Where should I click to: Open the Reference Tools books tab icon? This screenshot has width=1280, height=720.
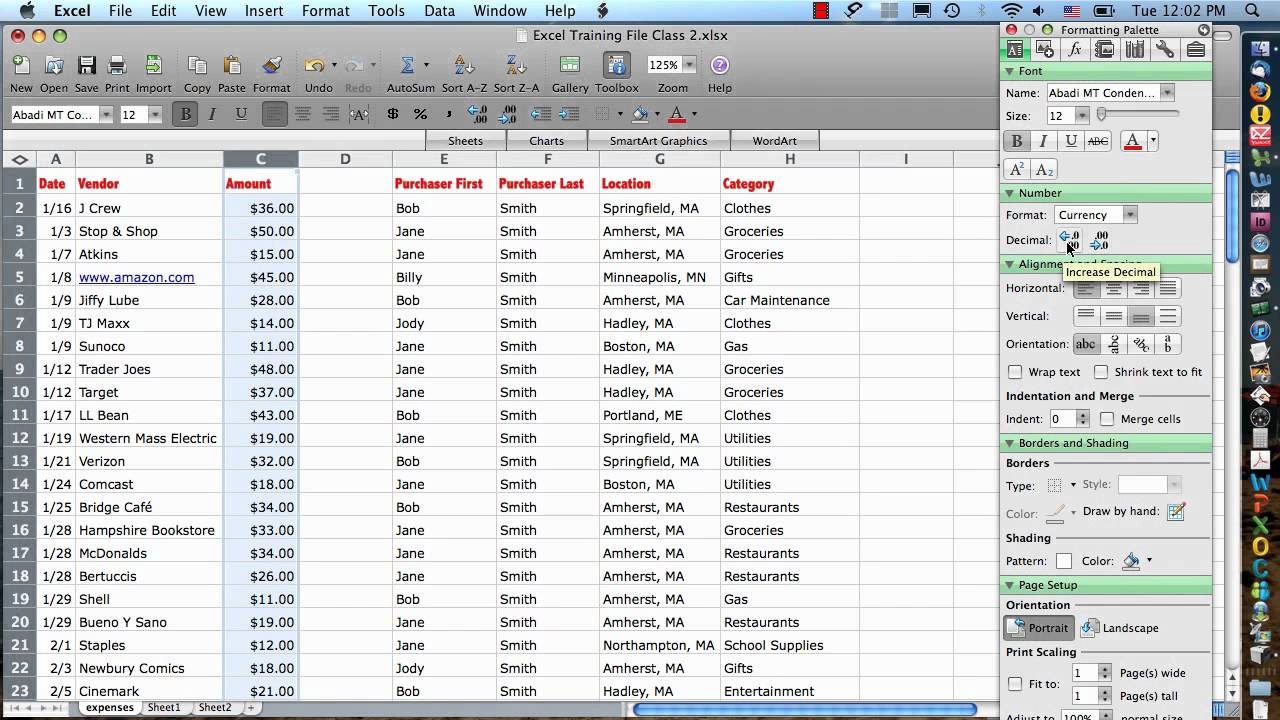coord(1135,49)
